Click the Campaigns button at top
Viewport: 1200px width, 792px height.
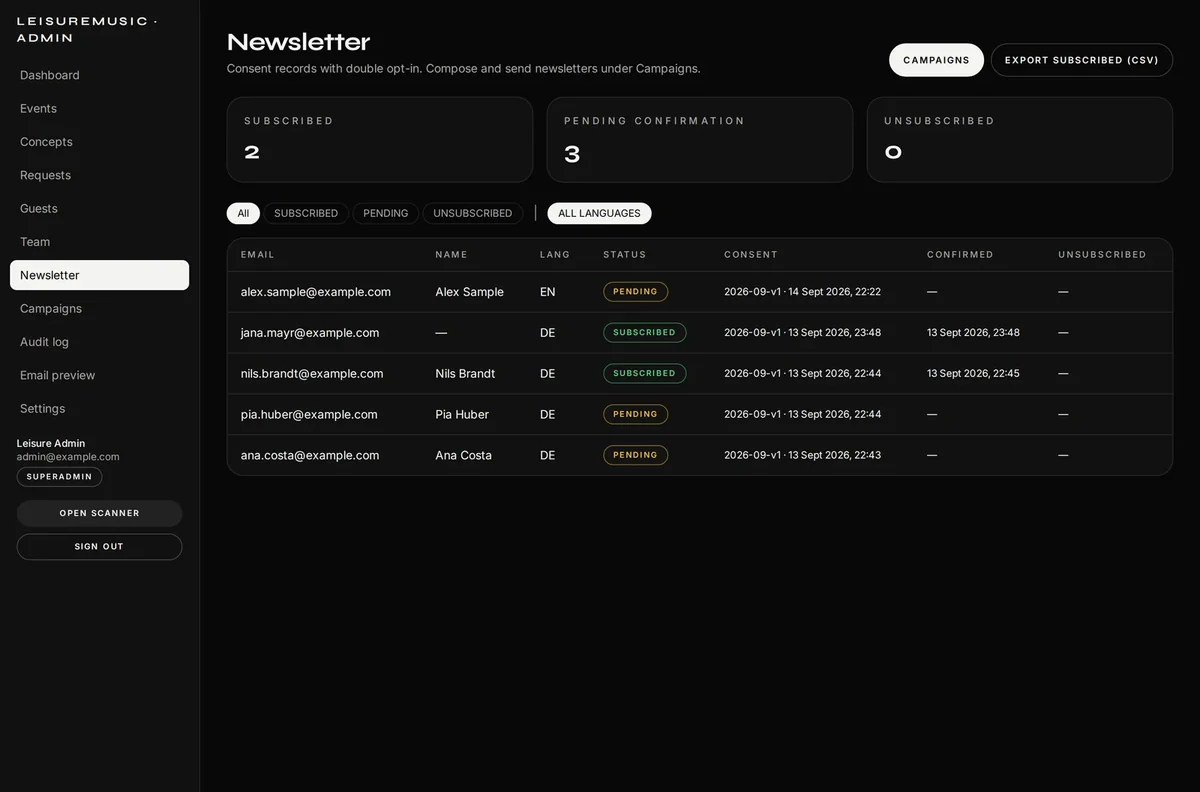tap(936, 60)
